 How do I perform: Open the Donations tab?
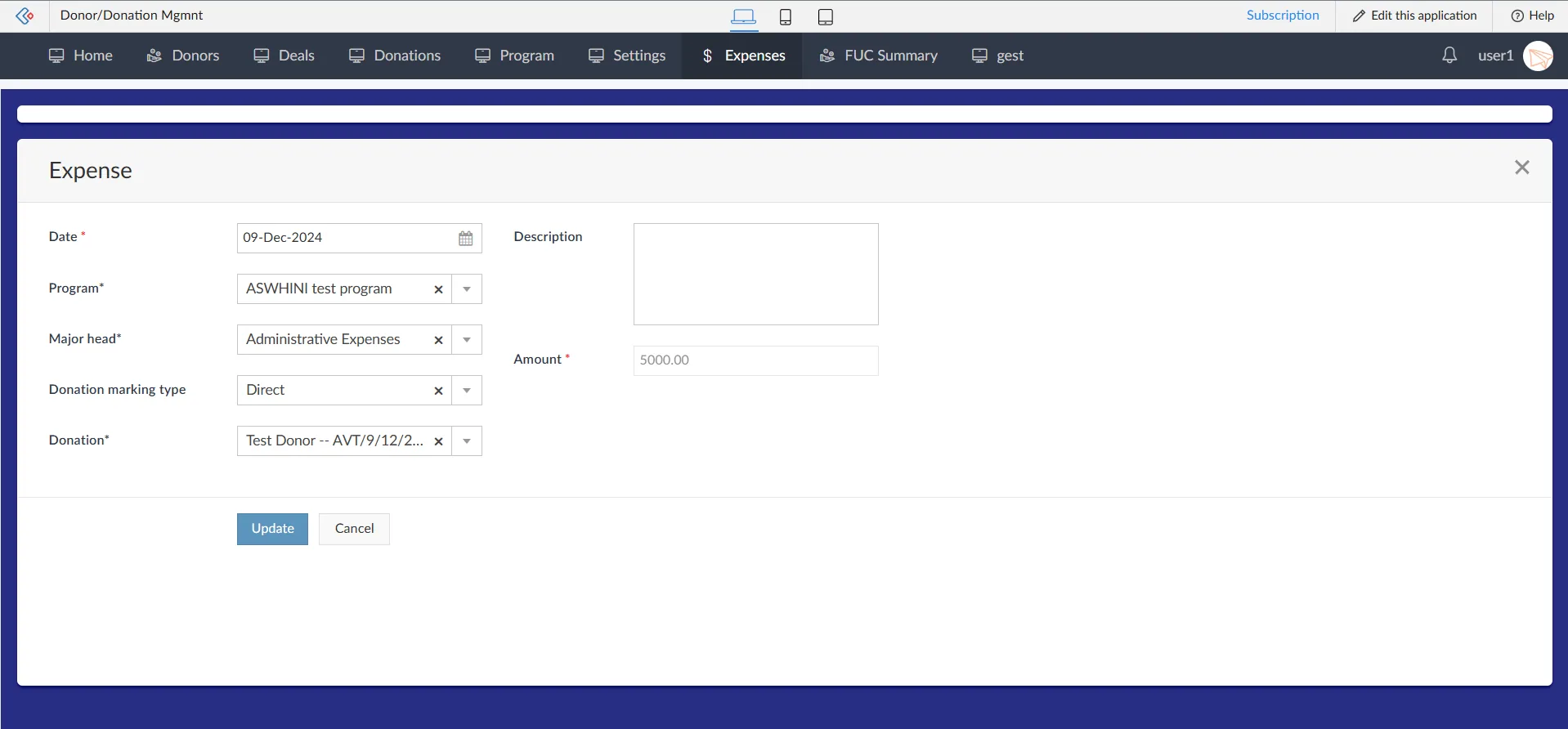tap(395, 56)
